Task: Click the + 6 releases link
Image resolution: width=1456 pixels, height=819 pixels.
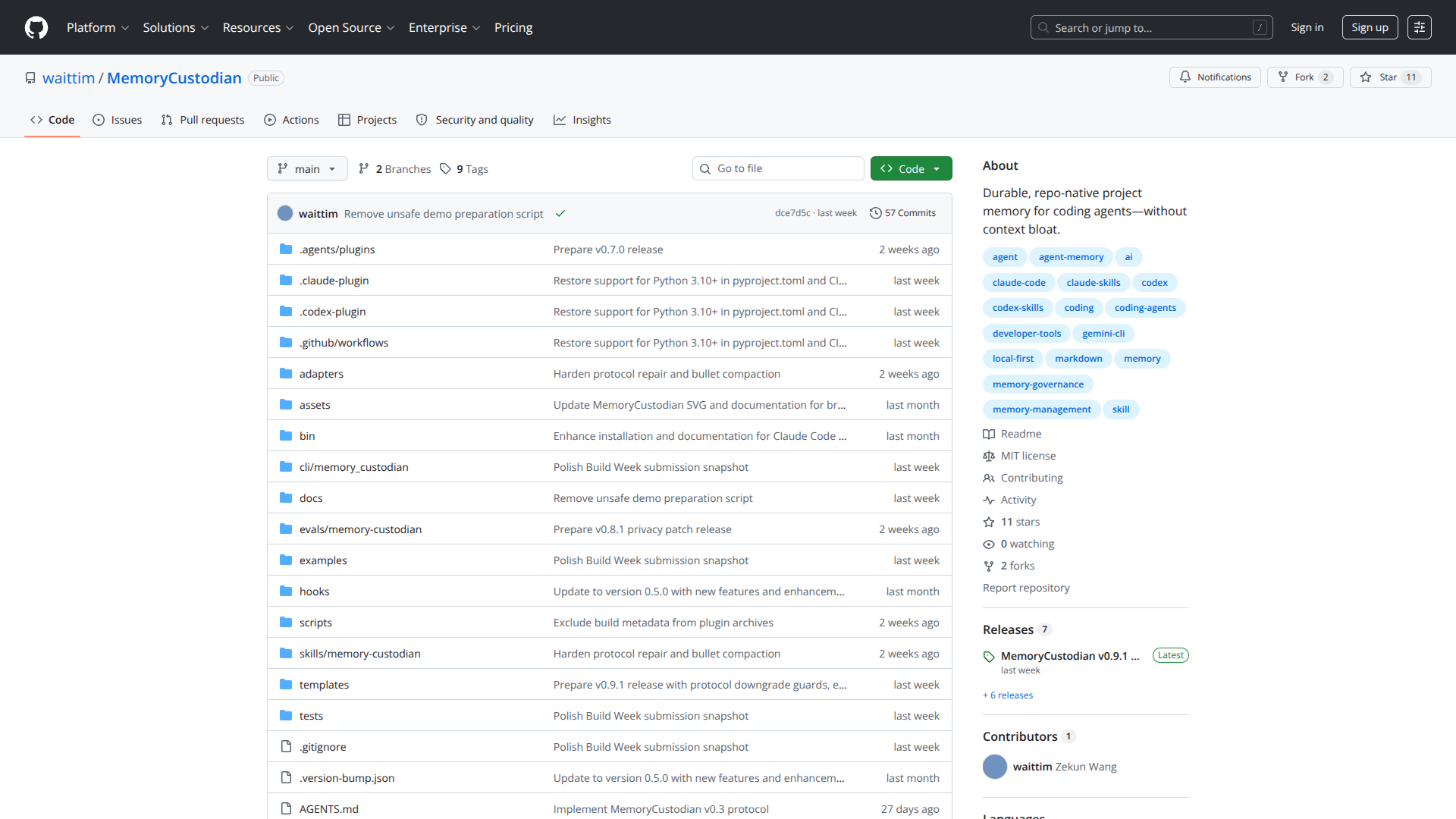Action: click(1008, 695)
